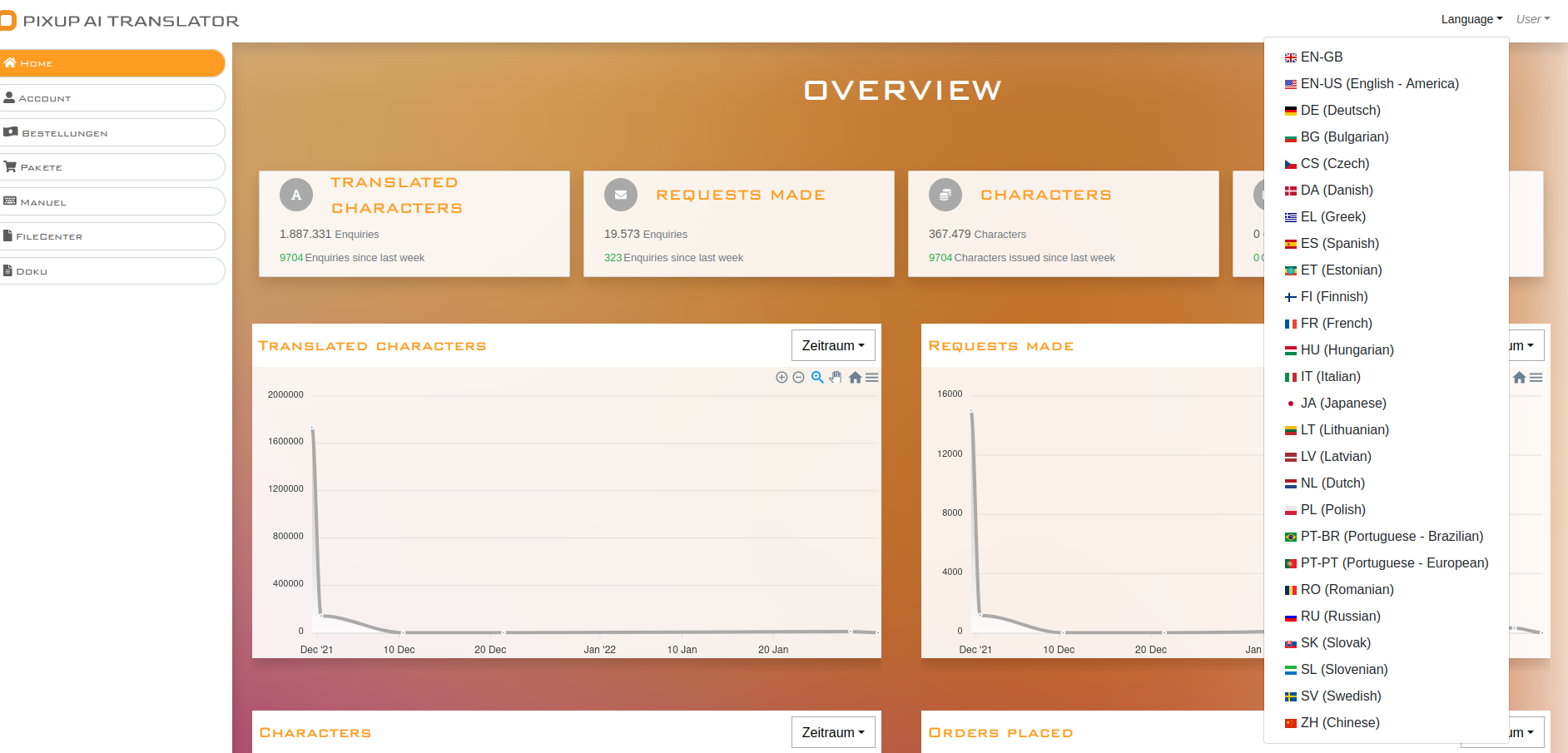Go to Account in sidebar
The height and width of the screenshot is (753, 1568).
(112, 98)
